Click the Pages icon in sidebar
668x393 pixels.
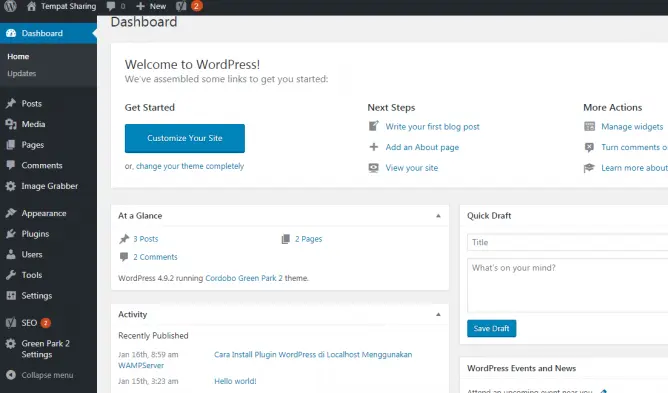[x=11, y=145]
